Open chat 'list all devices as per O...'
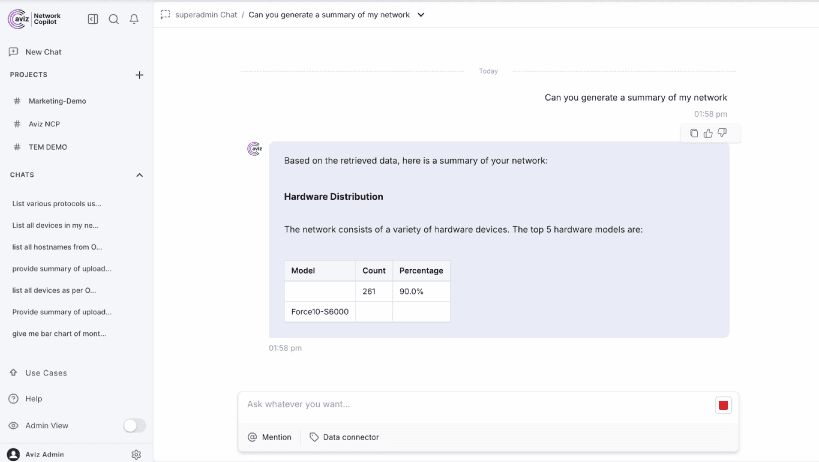Viewport: 819px width, 462px height. pyautogui.click(x=54, y=290)
